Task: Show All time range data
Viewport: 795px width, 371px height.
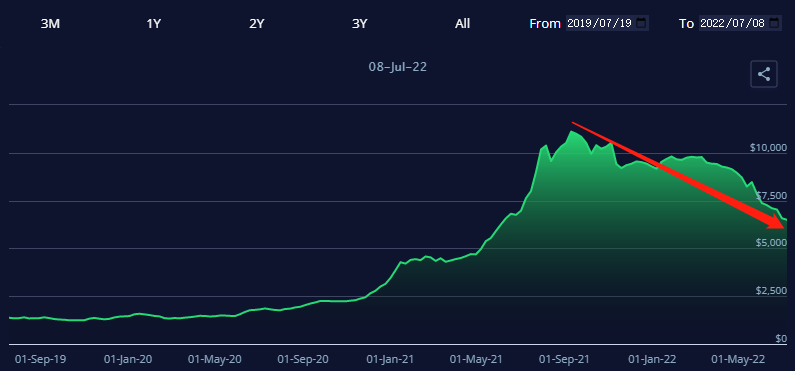Action: [x=462, y=24]
